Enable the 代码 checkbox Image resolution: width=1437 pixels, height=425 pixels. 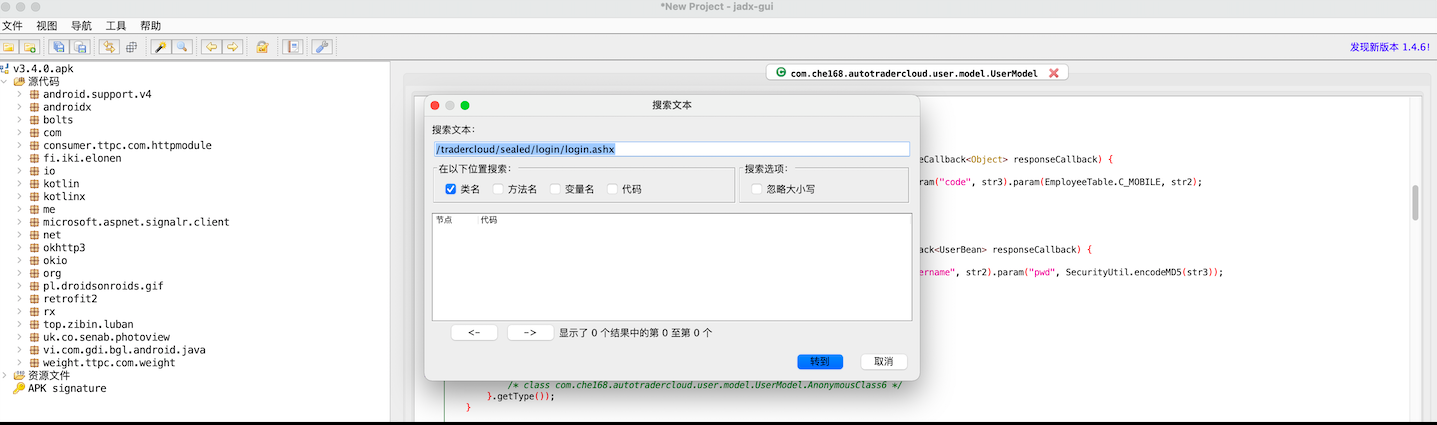612,189
